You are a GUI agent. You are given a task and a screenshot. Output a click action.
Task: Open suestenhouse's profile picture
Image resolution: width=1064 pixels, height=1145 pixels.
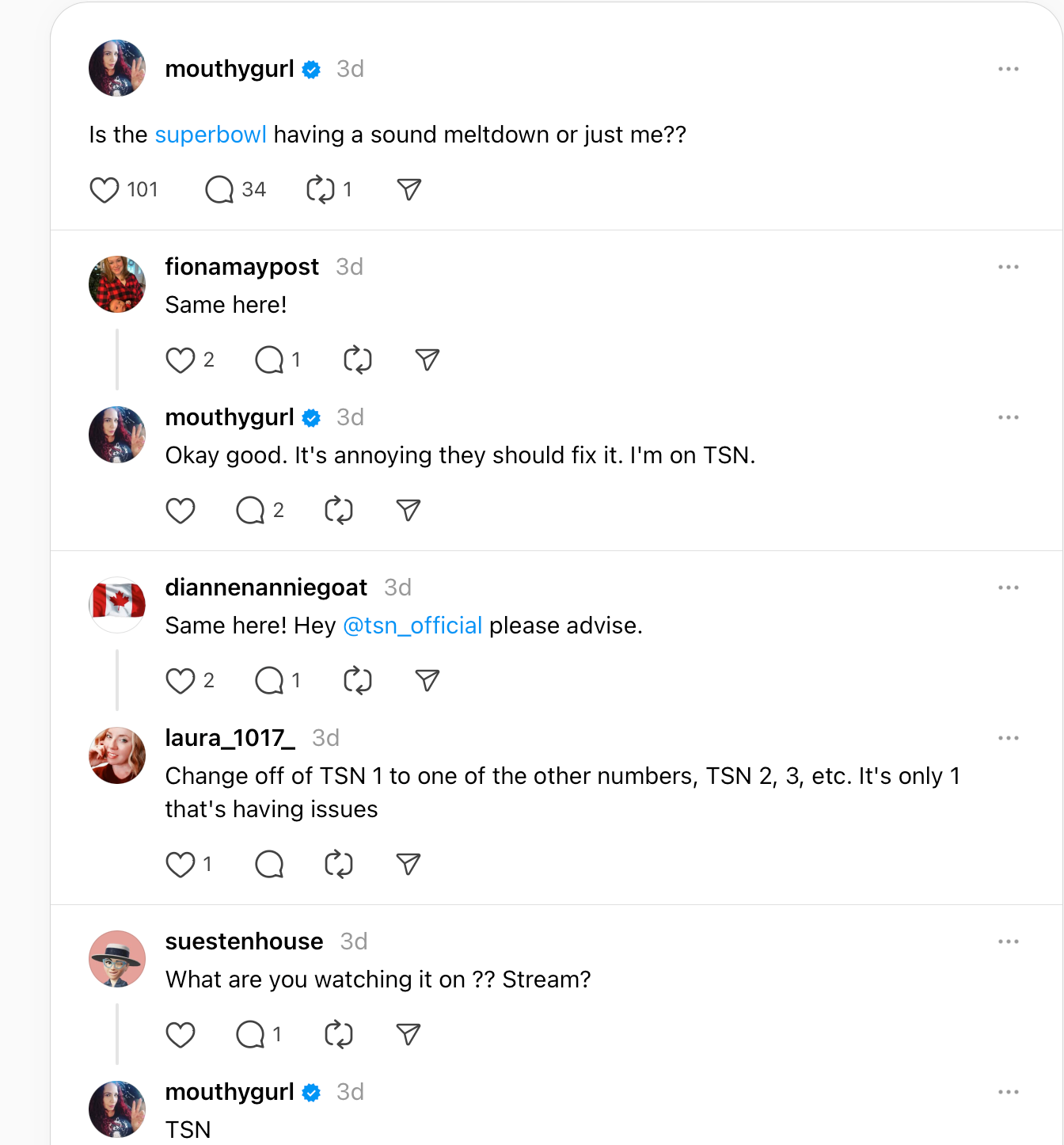click(x=117, y=959)
